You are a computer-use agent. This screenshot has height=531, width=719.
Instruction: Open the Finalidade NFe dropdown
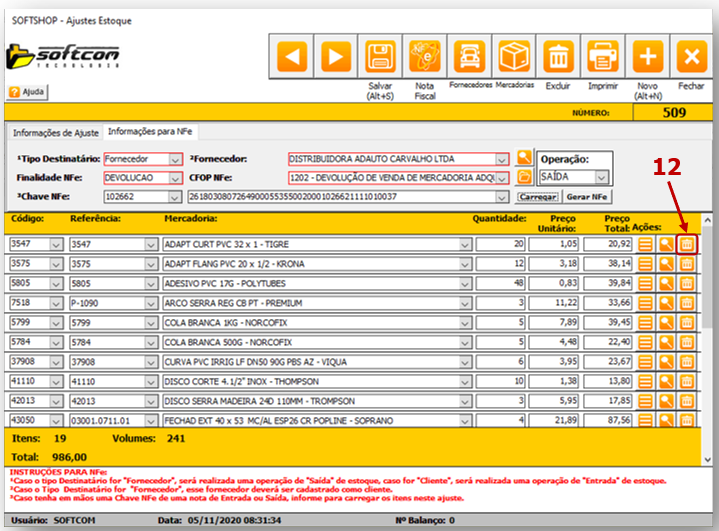click(176, 178)
